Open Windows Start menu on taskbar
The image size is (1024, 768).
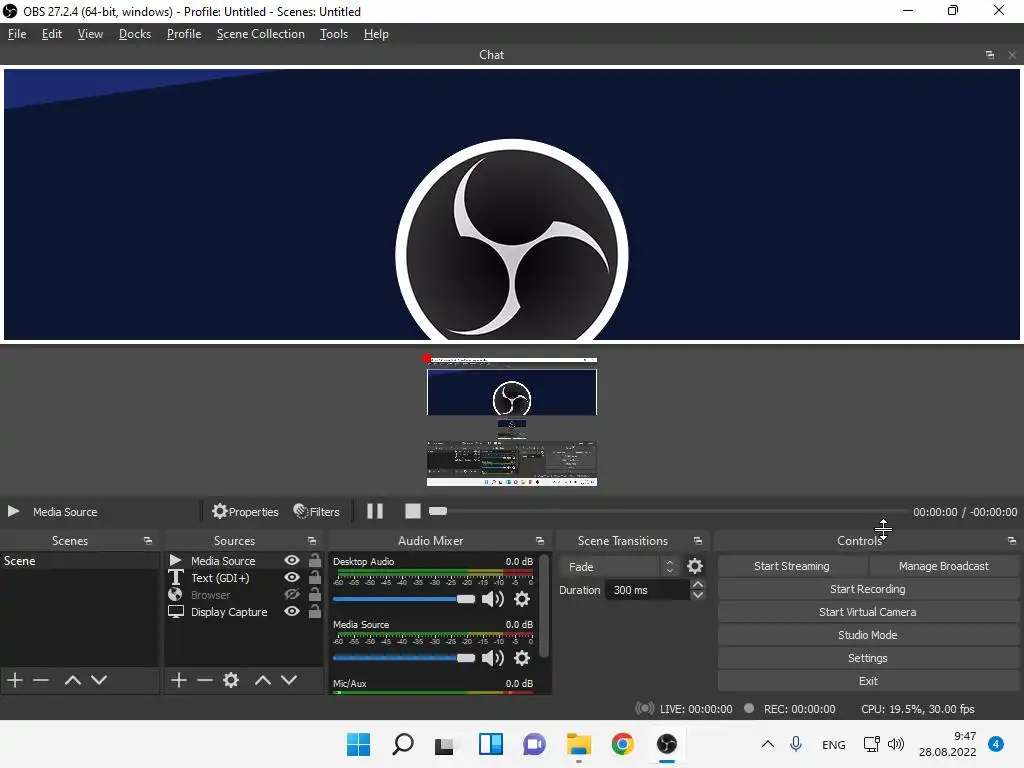pos(358,744)
